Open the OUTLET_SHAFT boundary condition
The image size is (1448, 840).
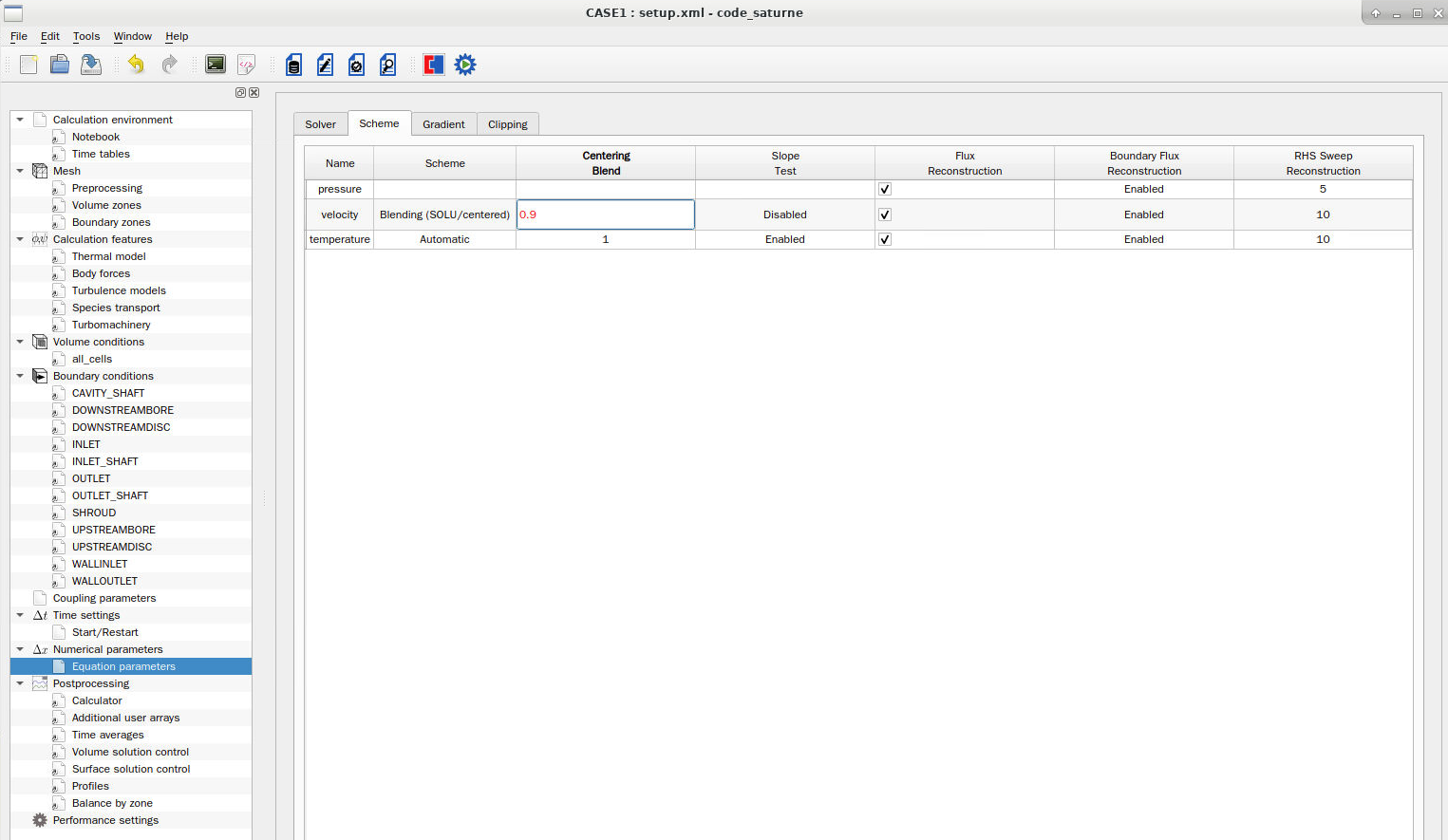click(x=110, y=495)
